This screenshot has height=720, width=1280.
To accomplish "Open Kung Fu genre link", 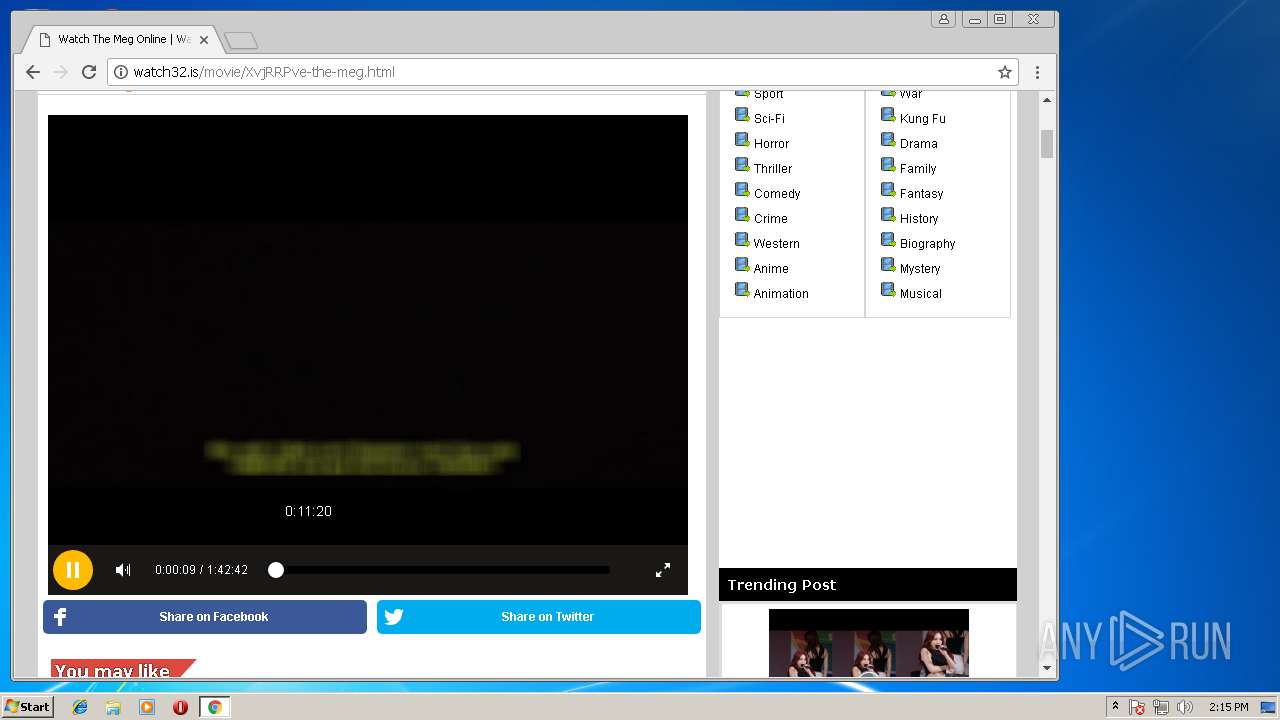I will point(922,118).
